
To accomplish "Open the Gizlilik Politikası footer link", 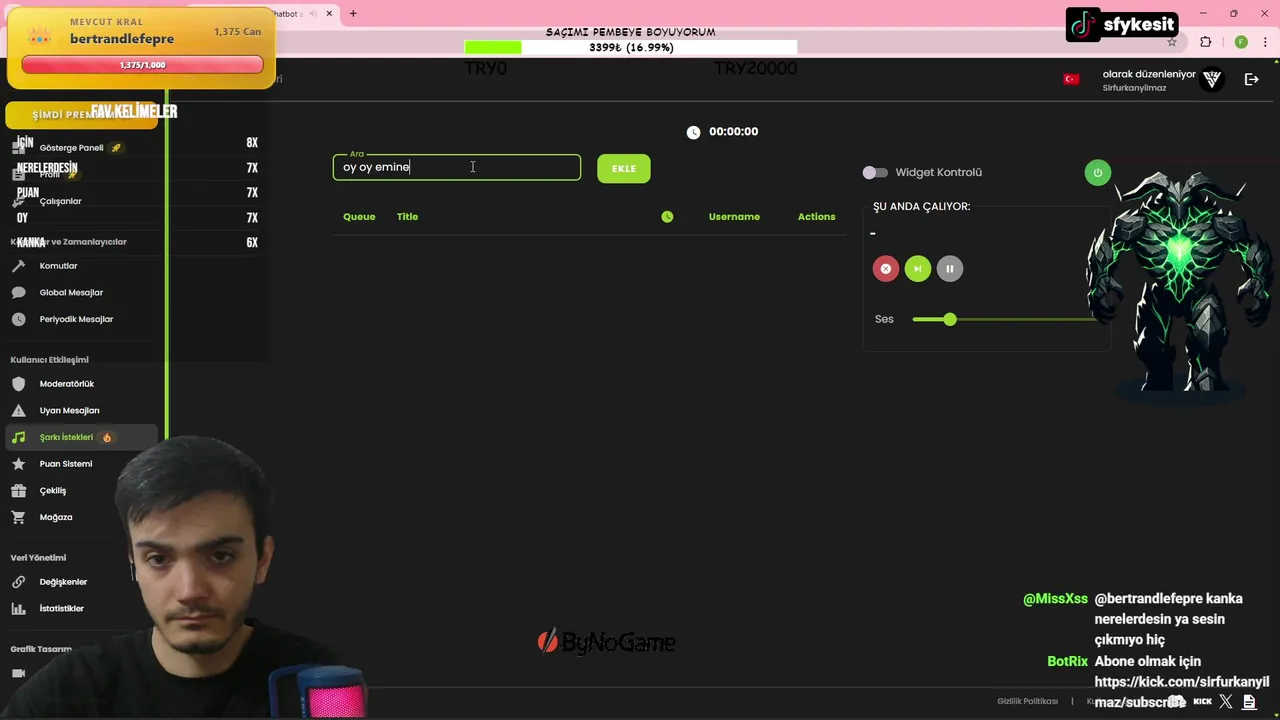I will [x=1027, y=701].
